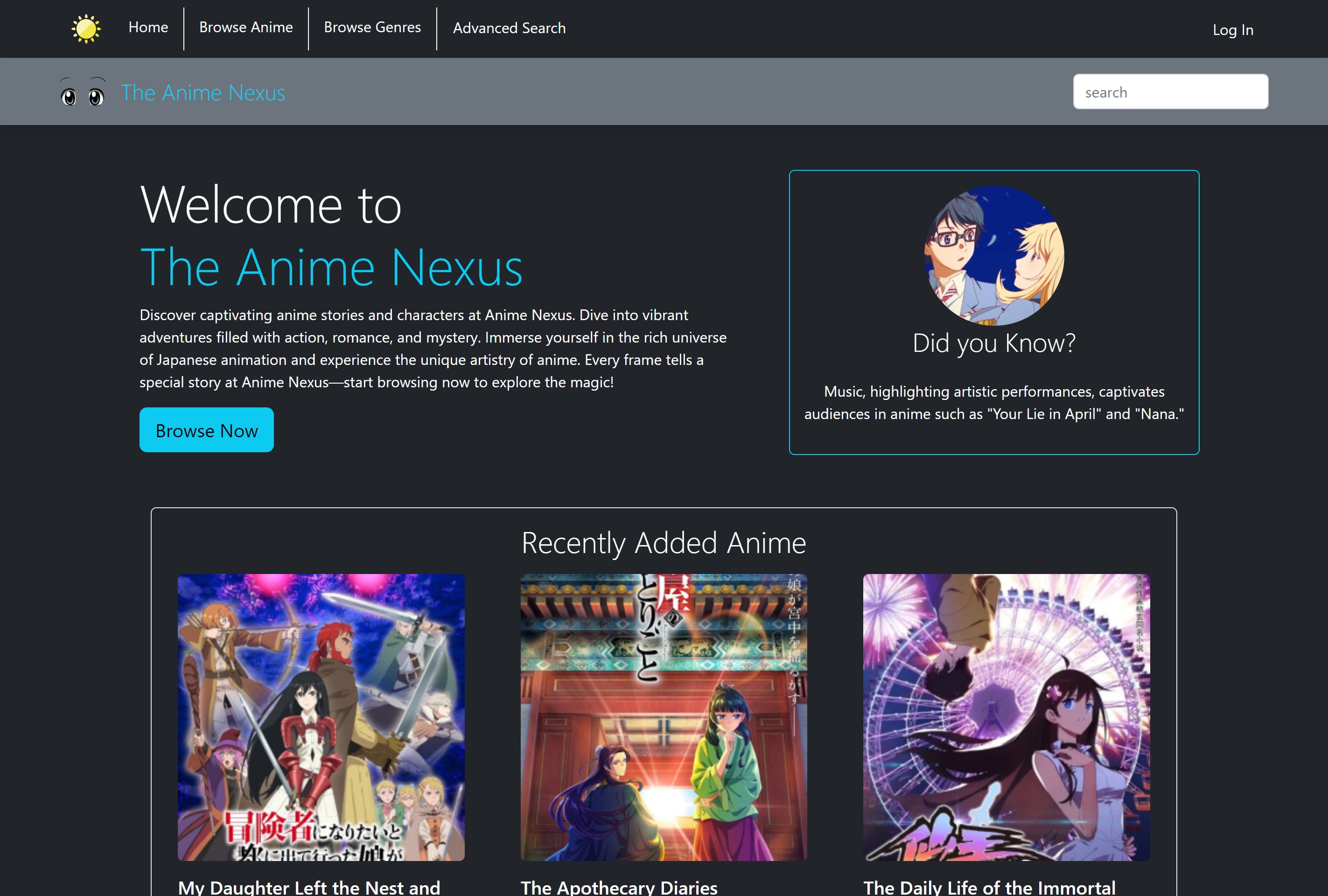
Task: Click the Did you Know? heading
Action: click(x=994, y=343)
